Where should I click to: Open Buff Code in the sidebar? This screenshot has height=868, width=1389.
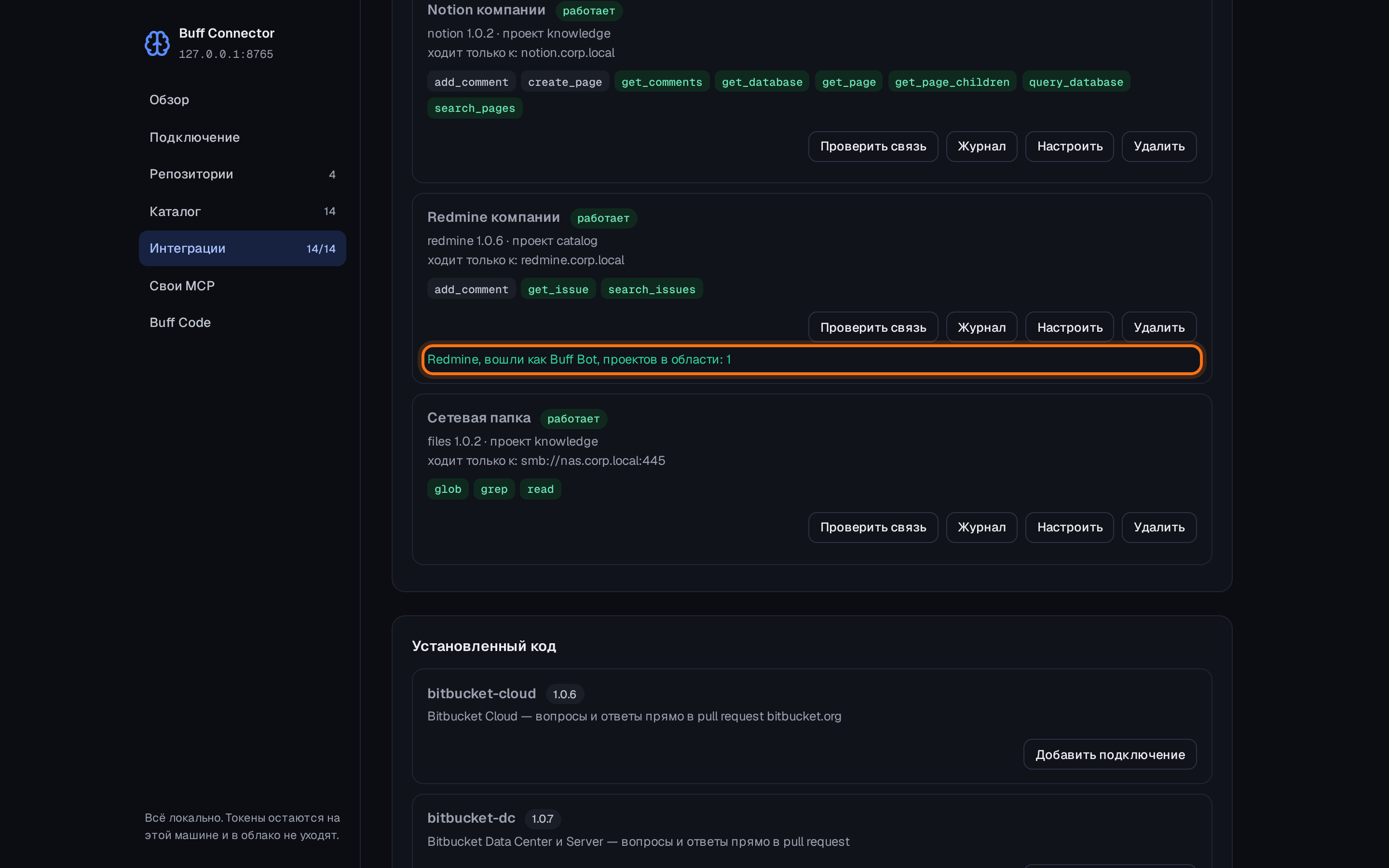[x=242, y=323]
